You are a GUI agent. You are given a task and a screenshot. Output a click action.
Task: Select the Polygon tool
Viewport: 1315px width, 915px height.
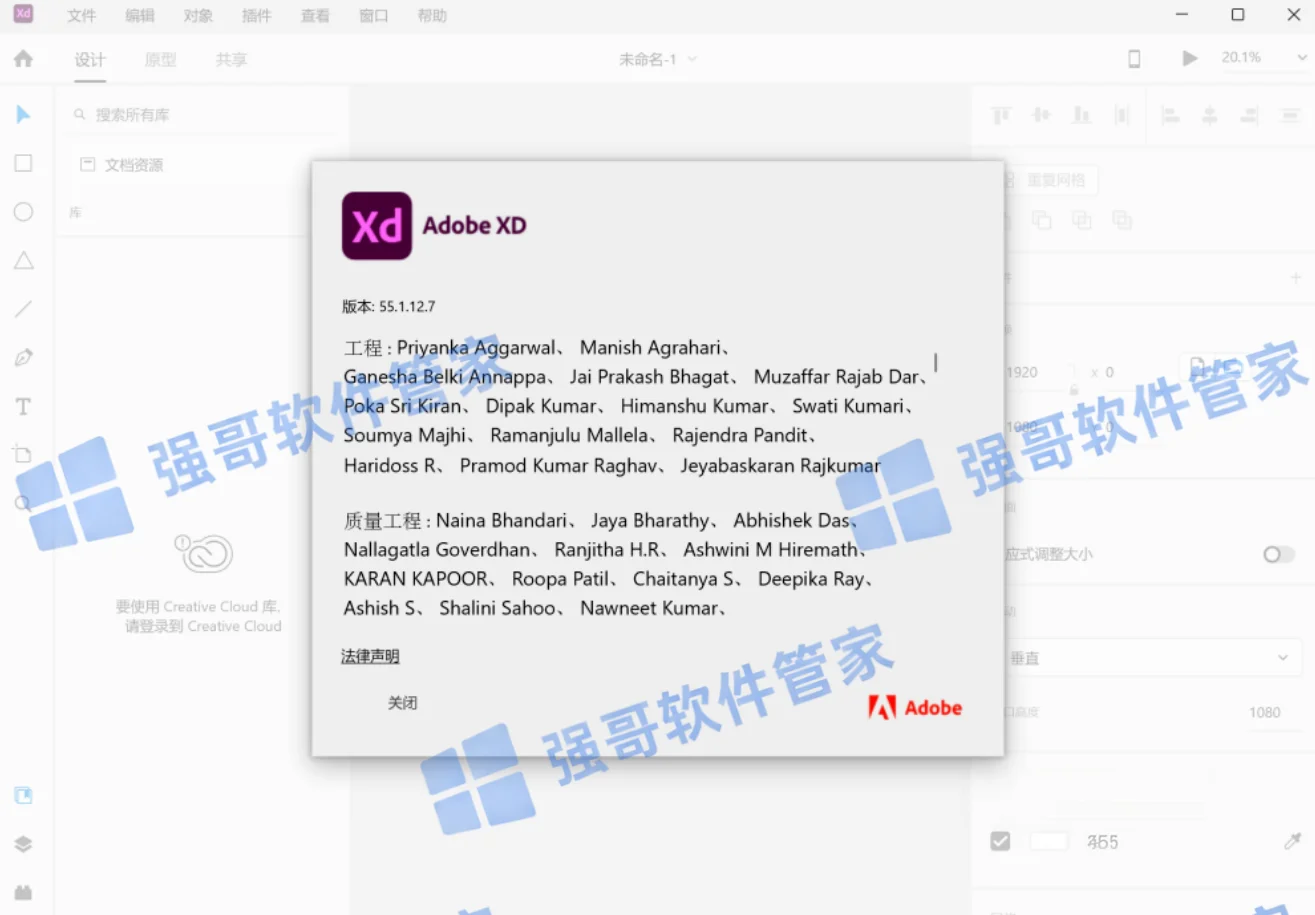coord(23,261)
